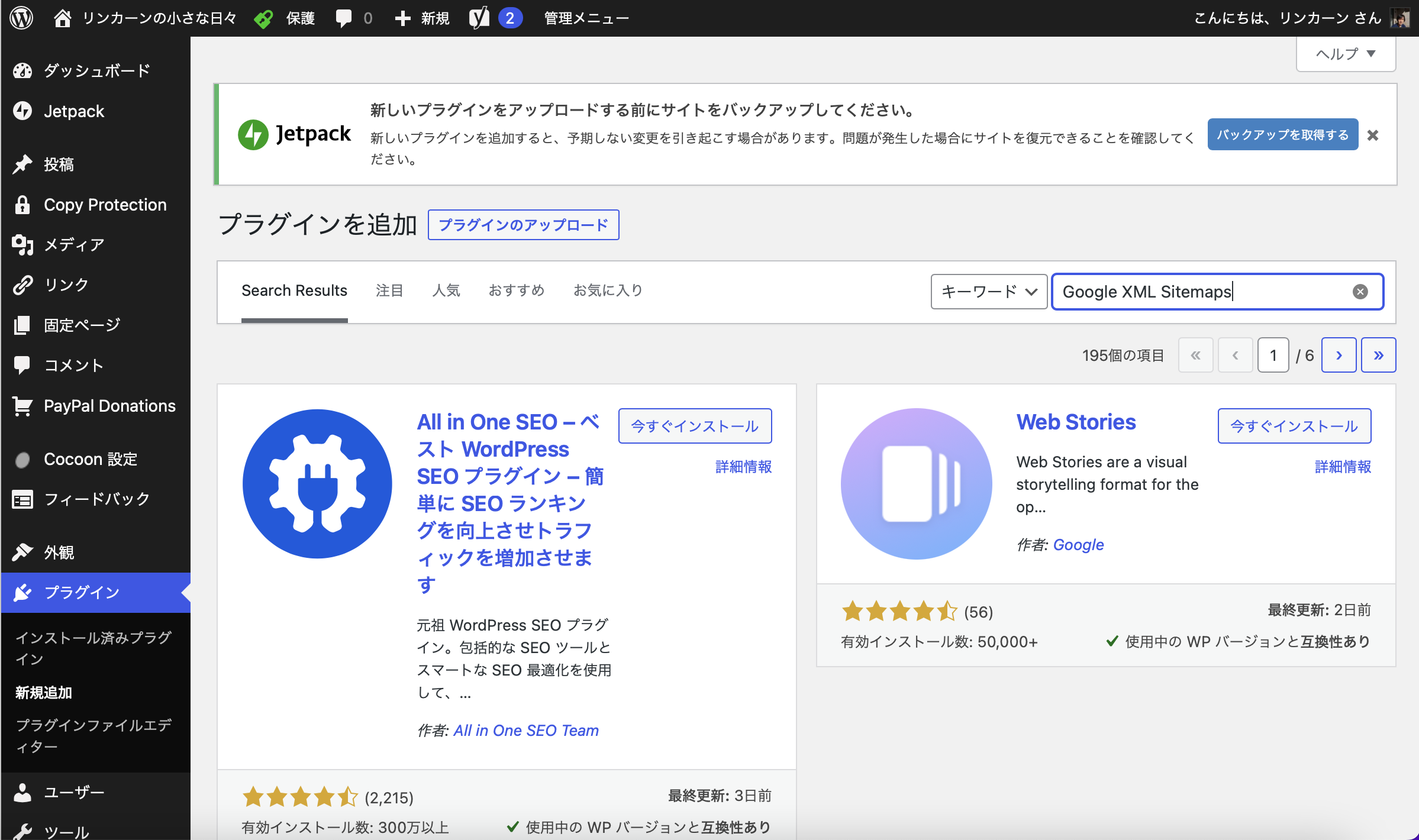Install All in One SEO now
1419x840 pixels.
pos(695,426)
